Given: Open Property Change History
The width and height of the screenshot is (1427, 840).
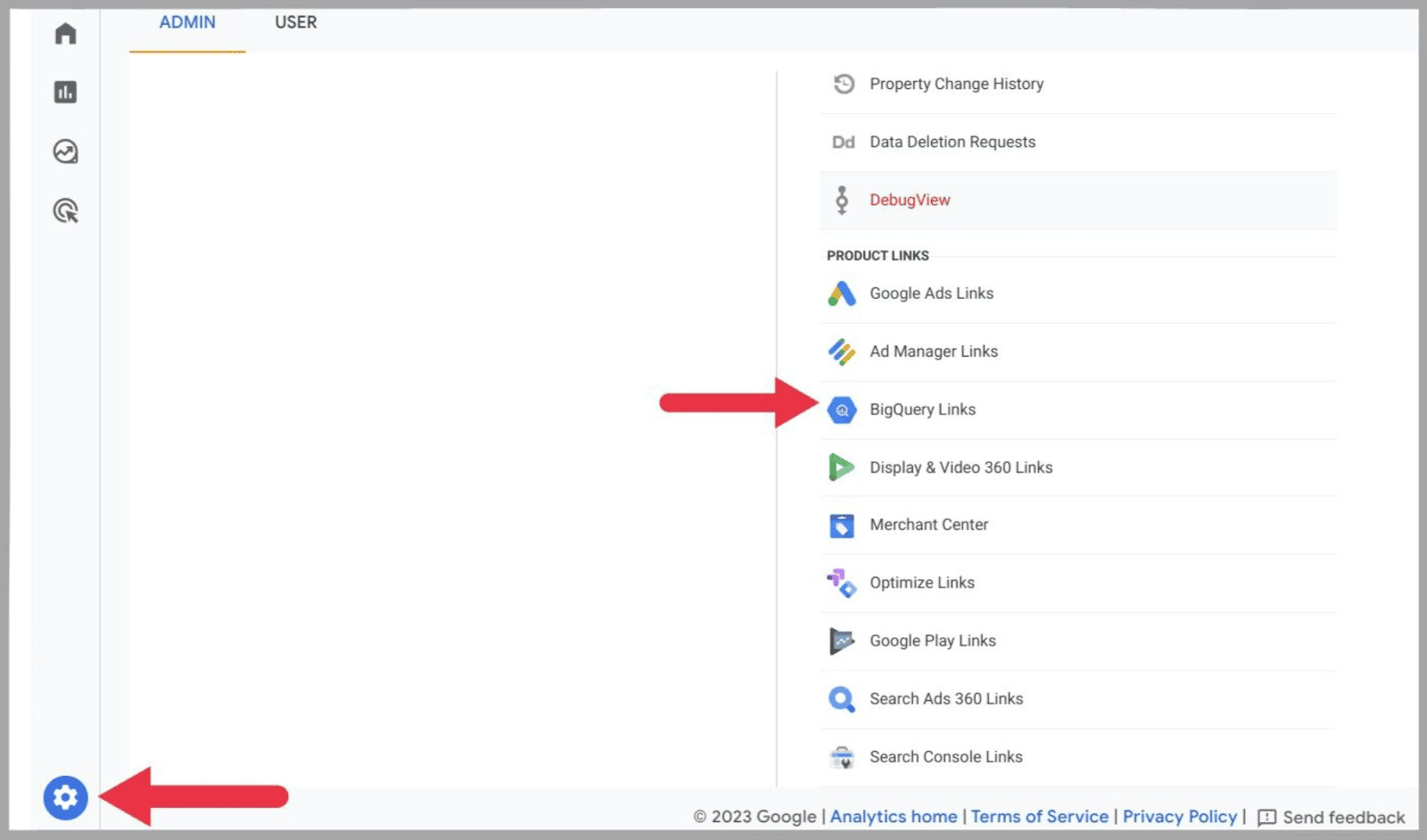Looking at the screenshot, I should tap(956, 83).
